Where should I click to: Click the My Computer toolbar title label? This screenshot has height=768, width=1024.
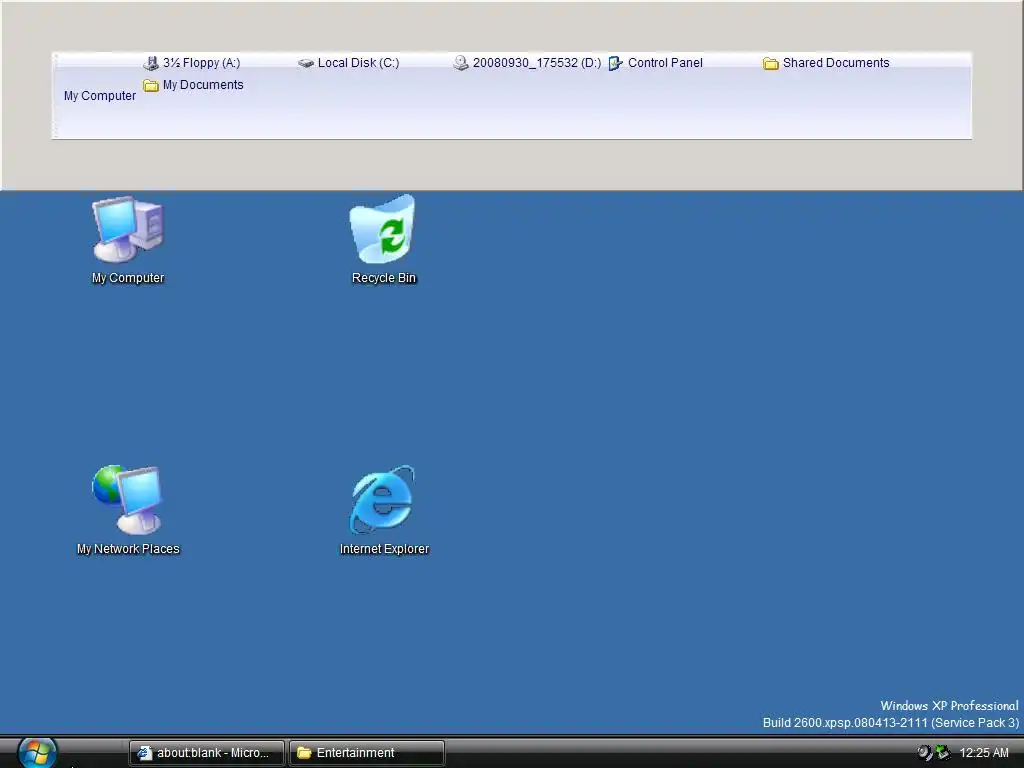(100, 95)
